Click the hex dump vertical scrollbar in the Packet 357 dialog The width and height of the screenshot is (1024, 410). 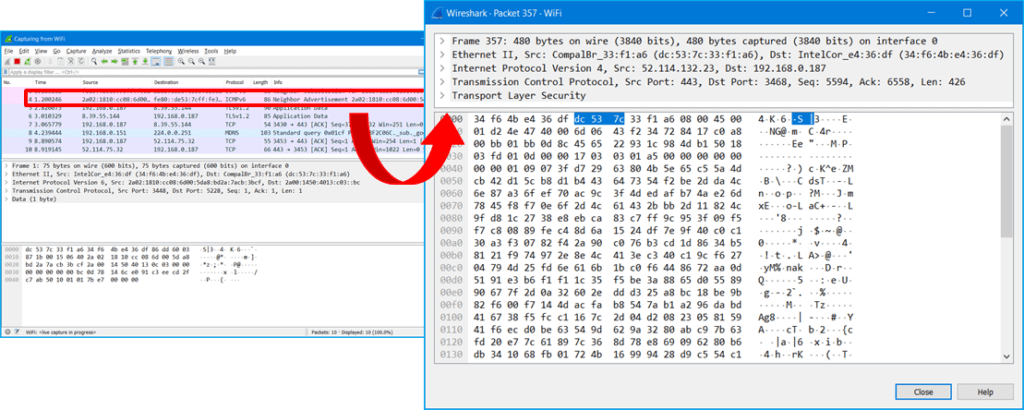[x=1008, y=237]
